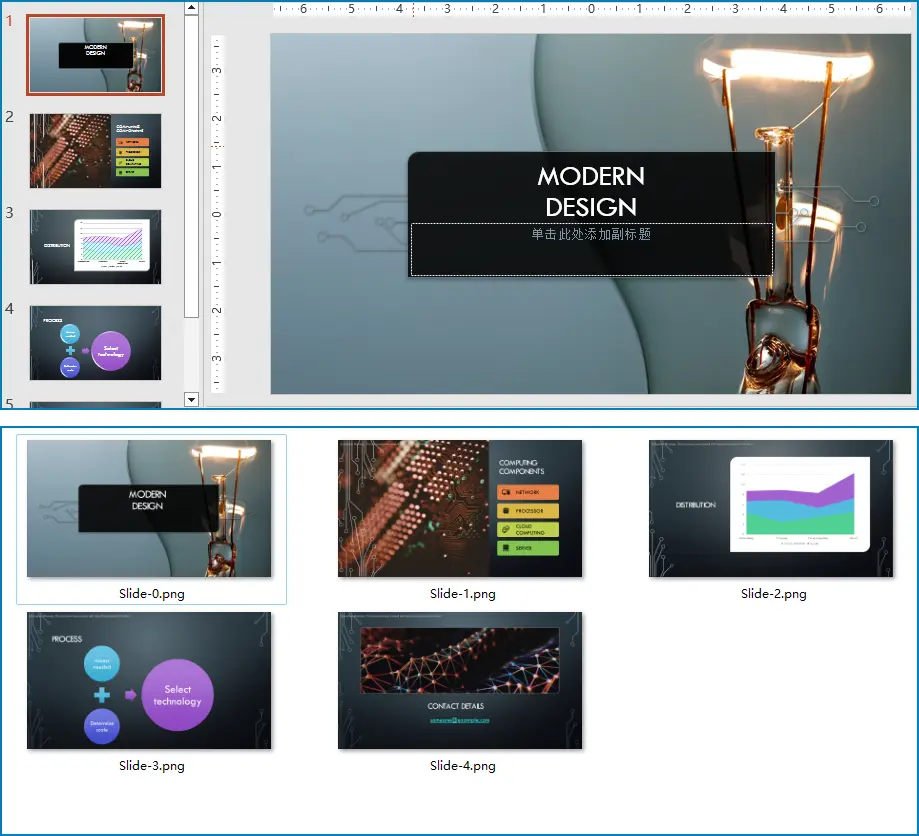Image resolution: width=919 pixels, height=836 pixels.
Task: Select the Slide-1.png image preview
Action: pyautogui.click(x=460, y=509)
